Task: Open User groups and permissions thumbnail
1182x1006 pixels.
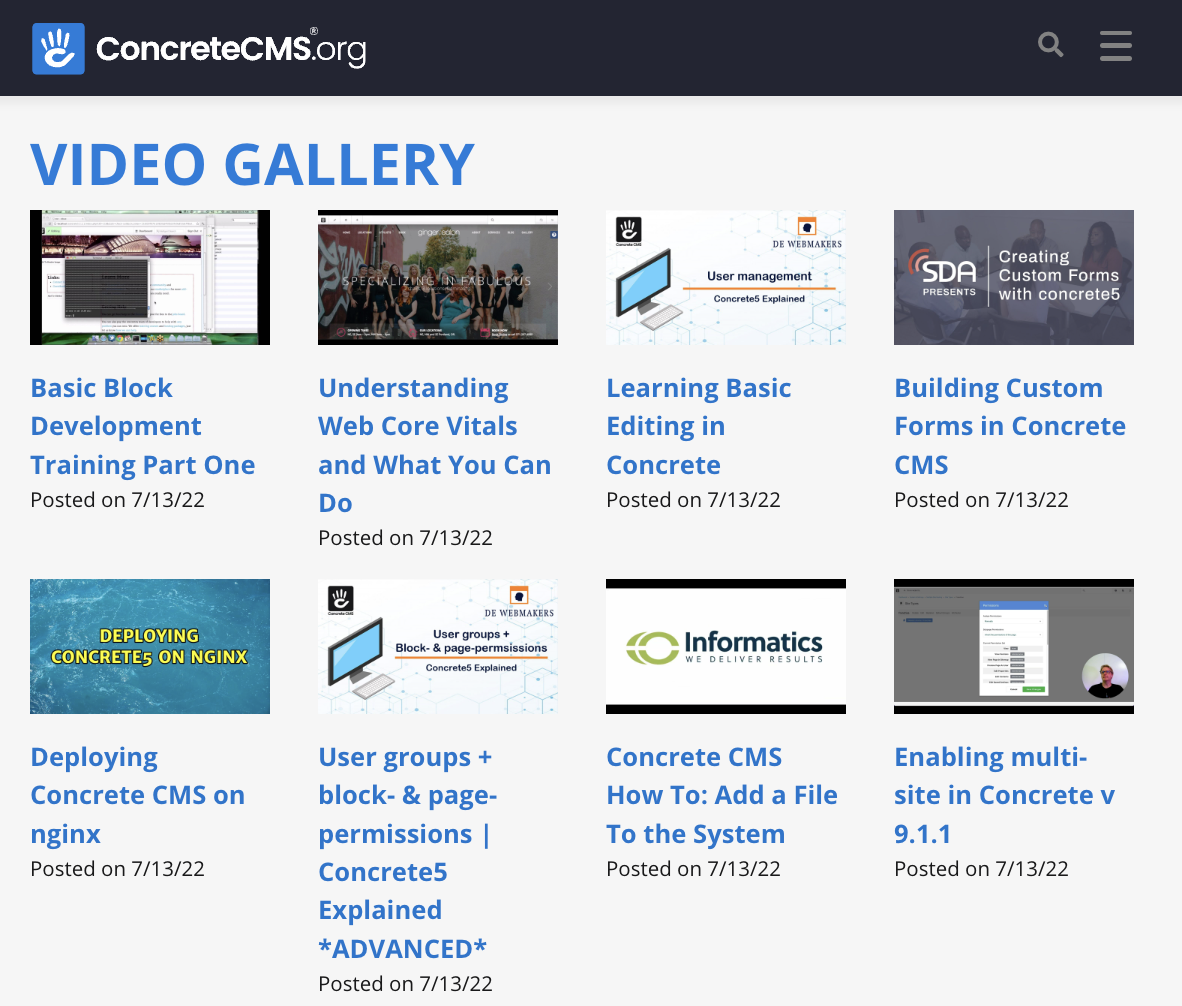Action: pyautogui.click(x=438, y=646)
